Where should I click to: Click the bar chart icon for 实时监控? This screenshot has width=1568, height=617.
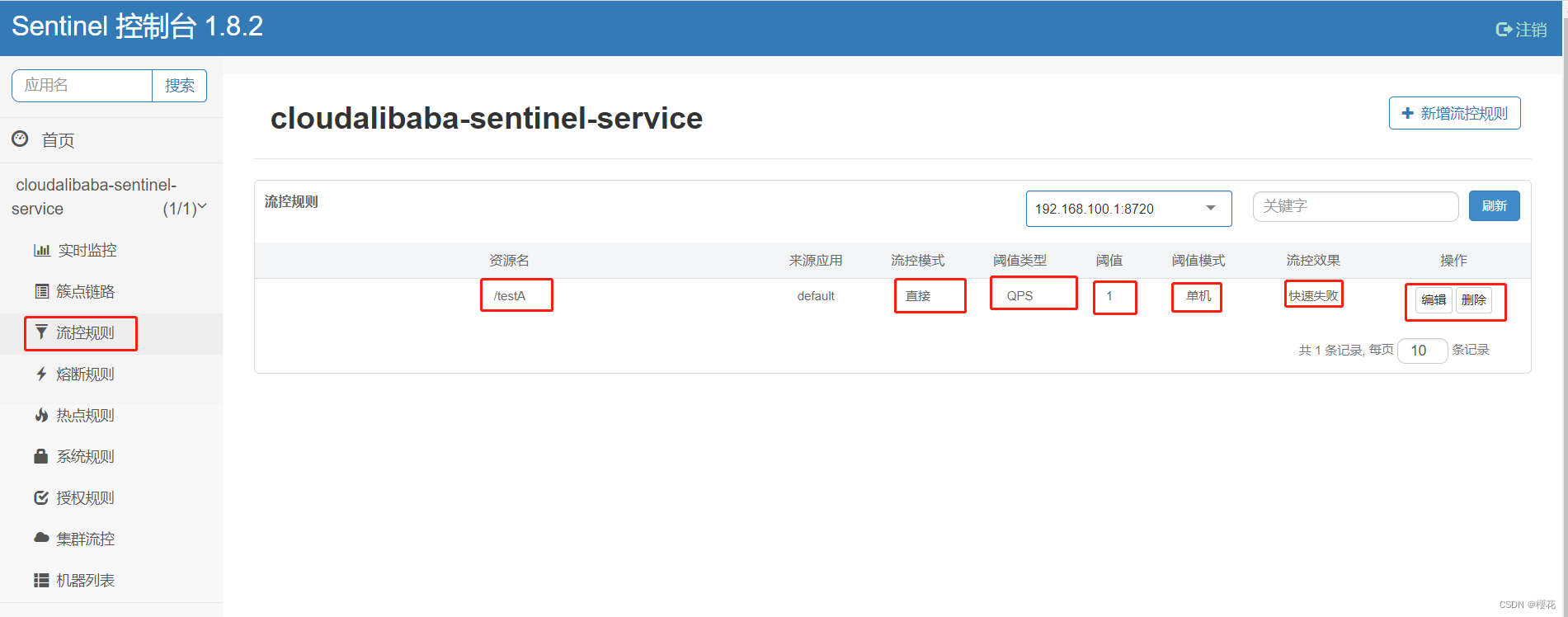pos(41,250)
